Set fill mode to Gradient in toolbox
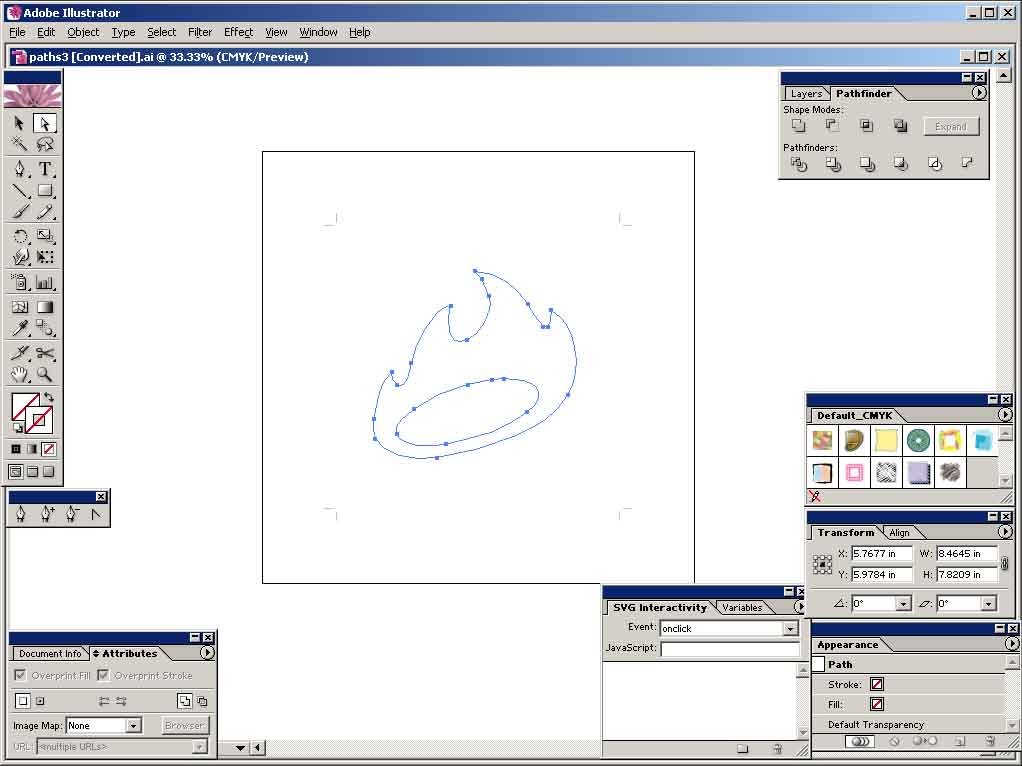1022x766 pixels. (x=32, y=449)
